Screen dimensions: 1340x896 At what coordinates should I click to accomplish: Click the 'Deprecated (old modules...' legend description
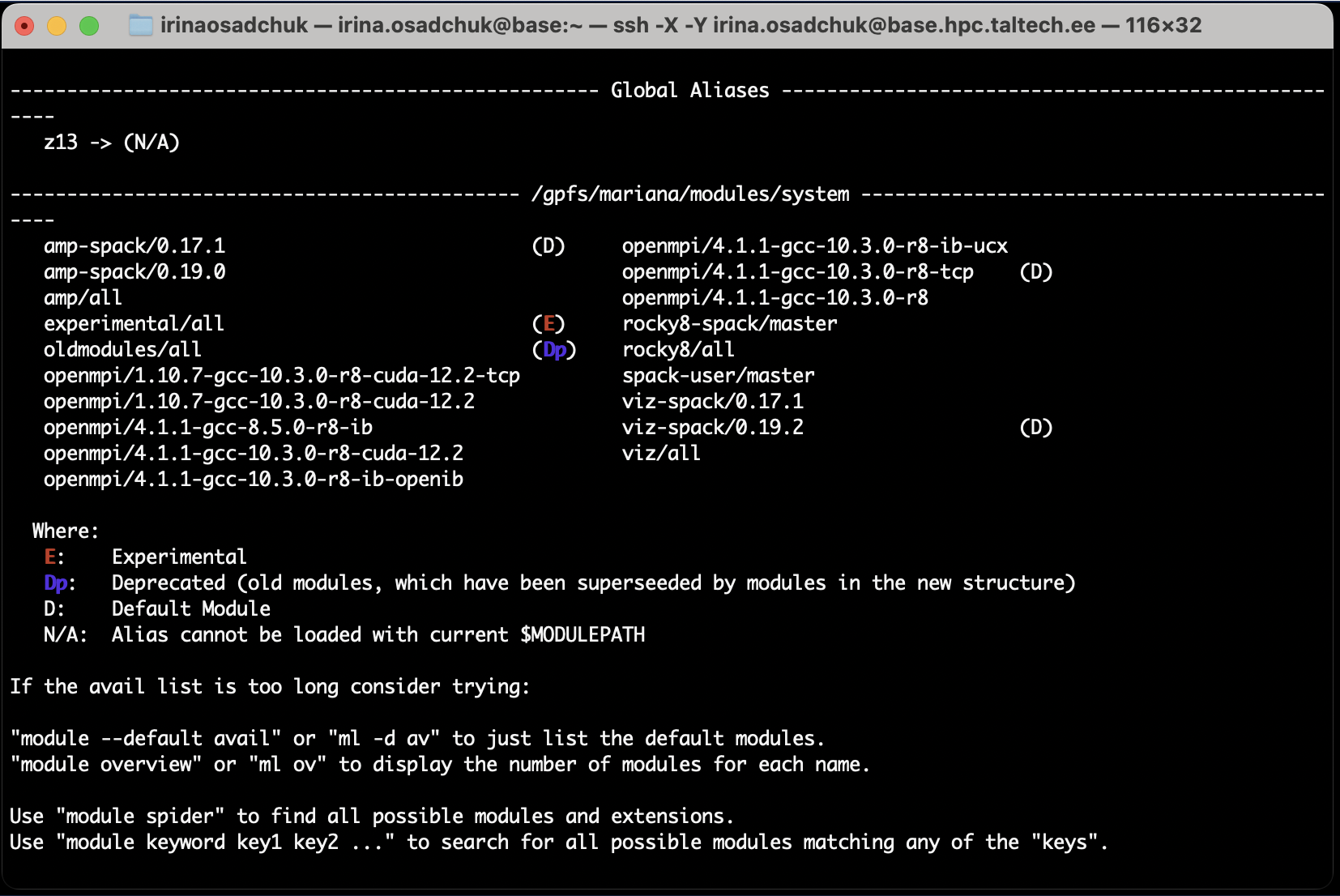594,583
